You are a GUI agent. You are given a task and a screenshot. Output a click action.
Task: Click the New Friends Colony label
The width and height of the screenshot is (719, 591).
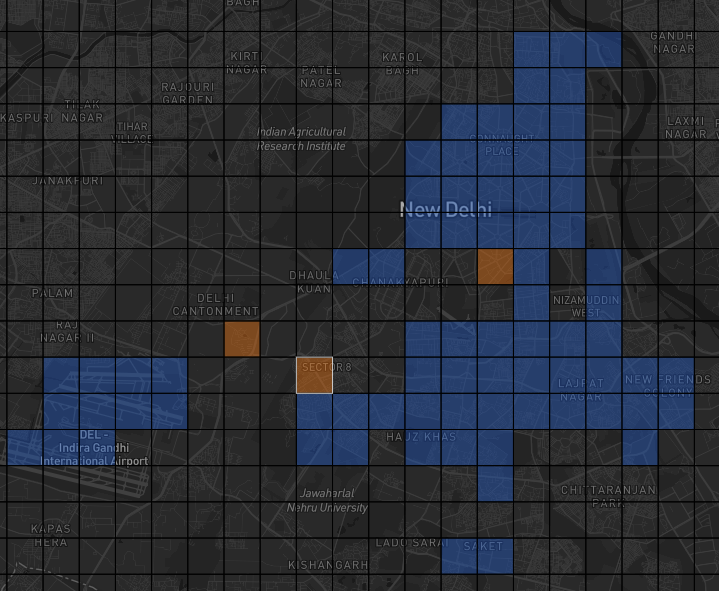[668, 386]
